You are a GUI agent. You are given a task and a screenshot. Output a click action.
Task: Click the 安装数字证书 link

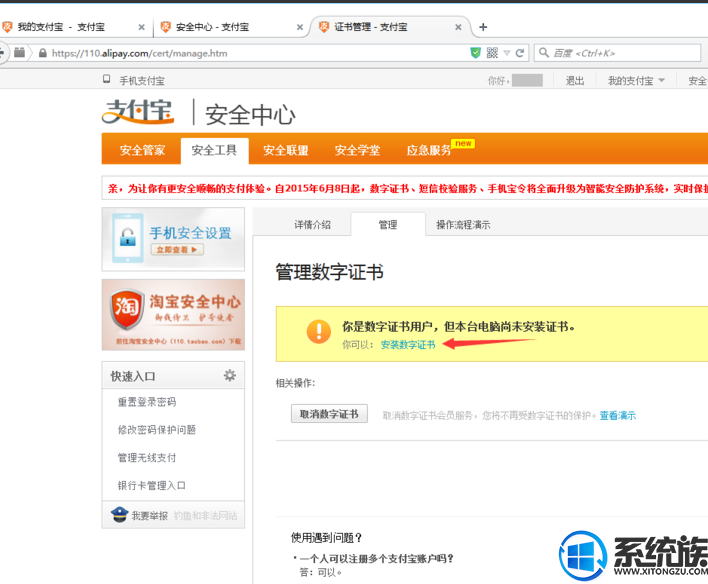coord(408,345)
